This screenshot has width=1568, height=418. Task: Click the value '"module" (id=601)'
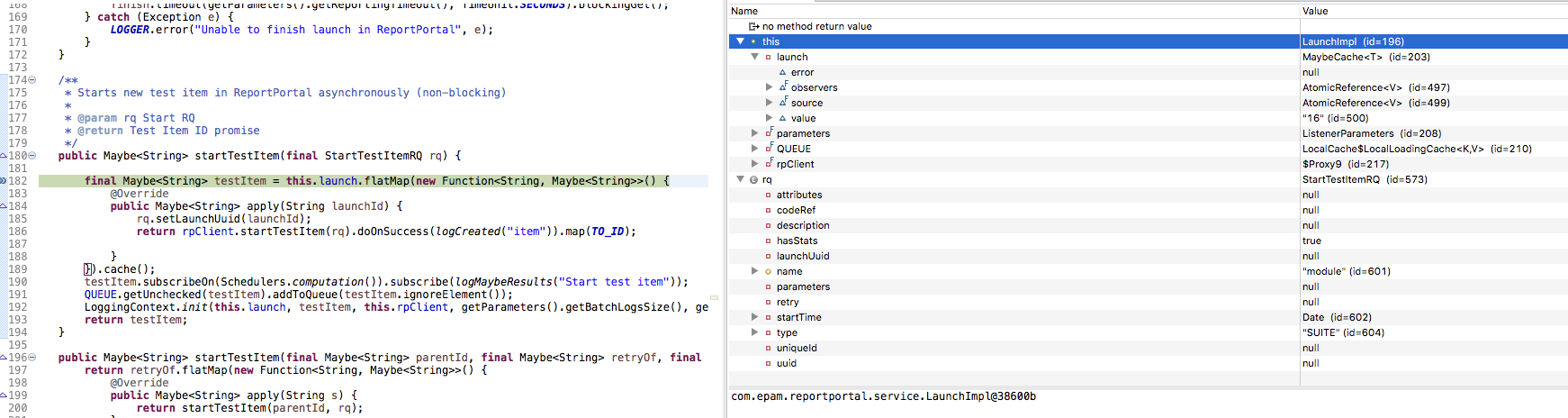(1347, 271)
